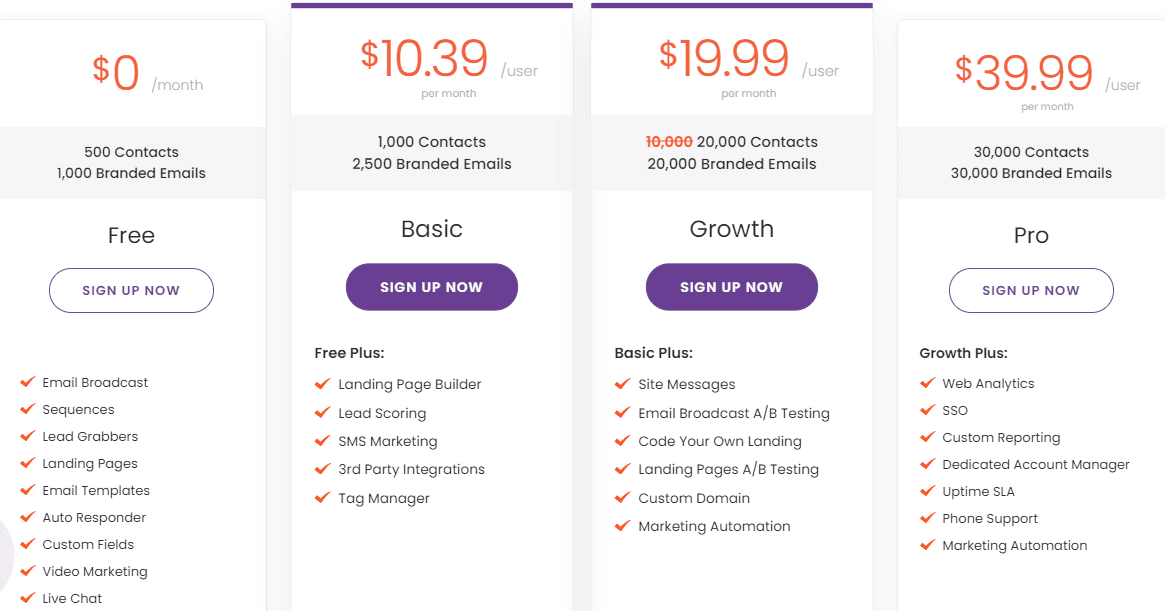Click Marketing Automation under Basic Plus

click(x=714, y=526)
